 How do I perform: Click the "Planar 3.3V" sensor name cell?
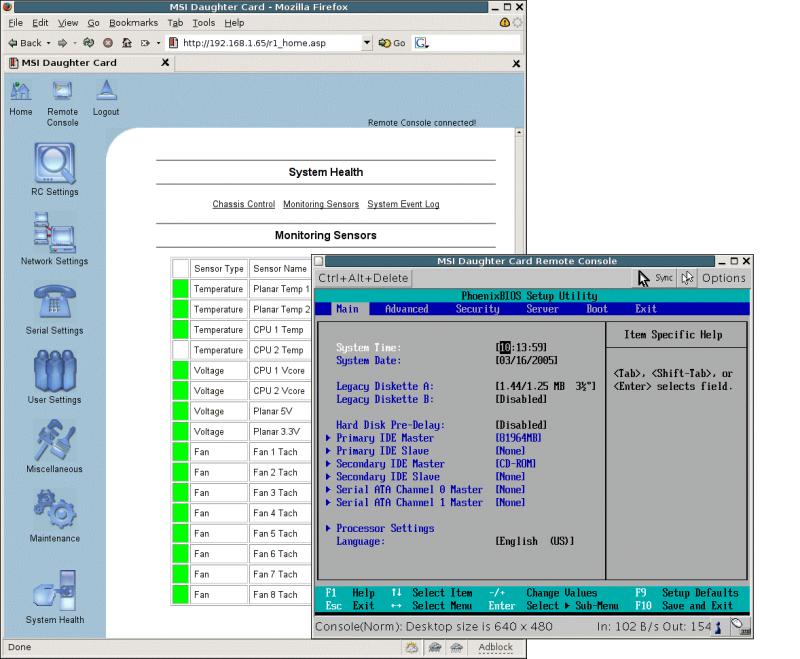pyautogui.click(x=280, y=432)
